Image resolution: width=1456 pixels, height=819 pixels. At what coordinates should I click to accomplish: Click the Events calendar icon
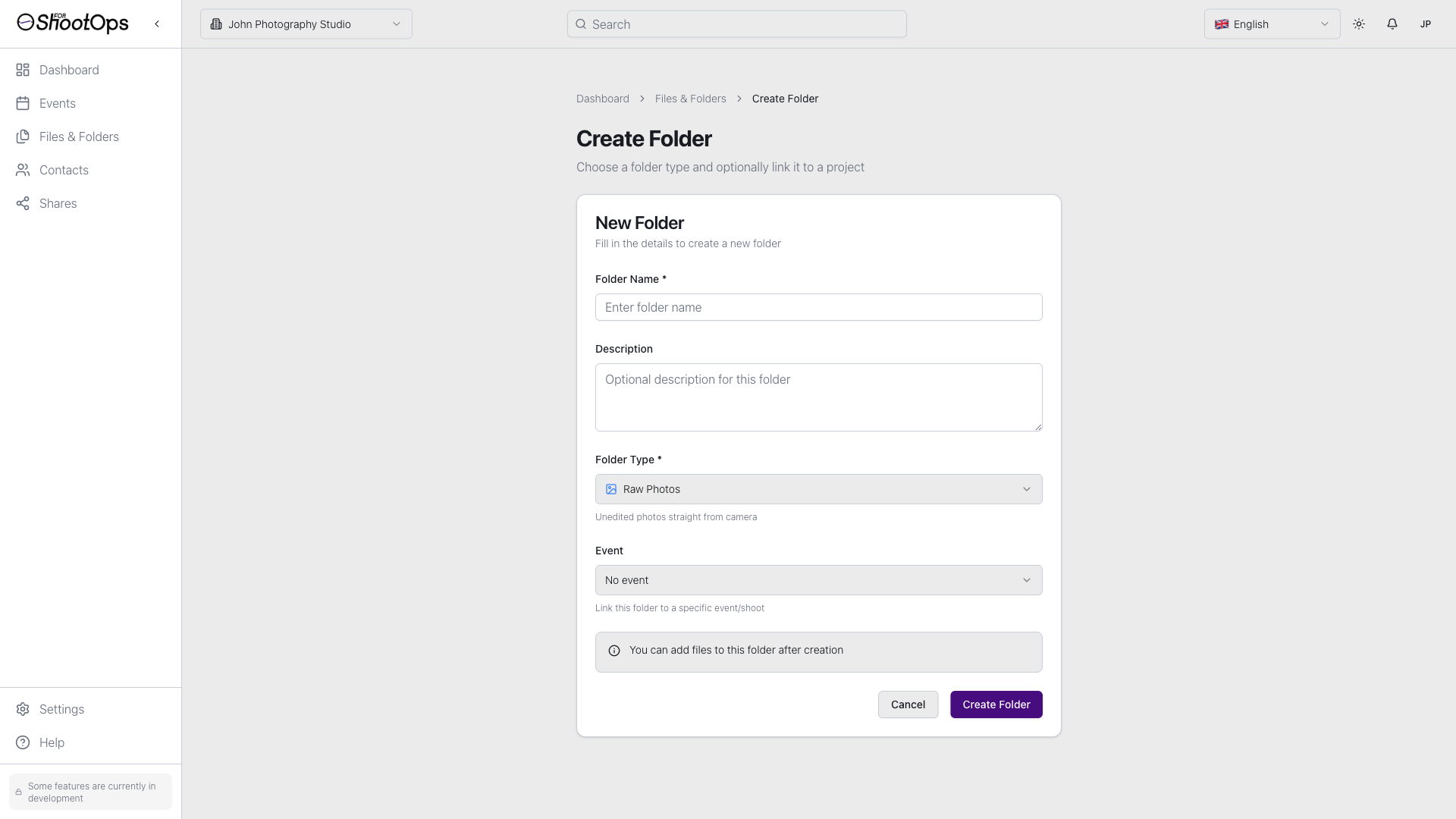23,103
